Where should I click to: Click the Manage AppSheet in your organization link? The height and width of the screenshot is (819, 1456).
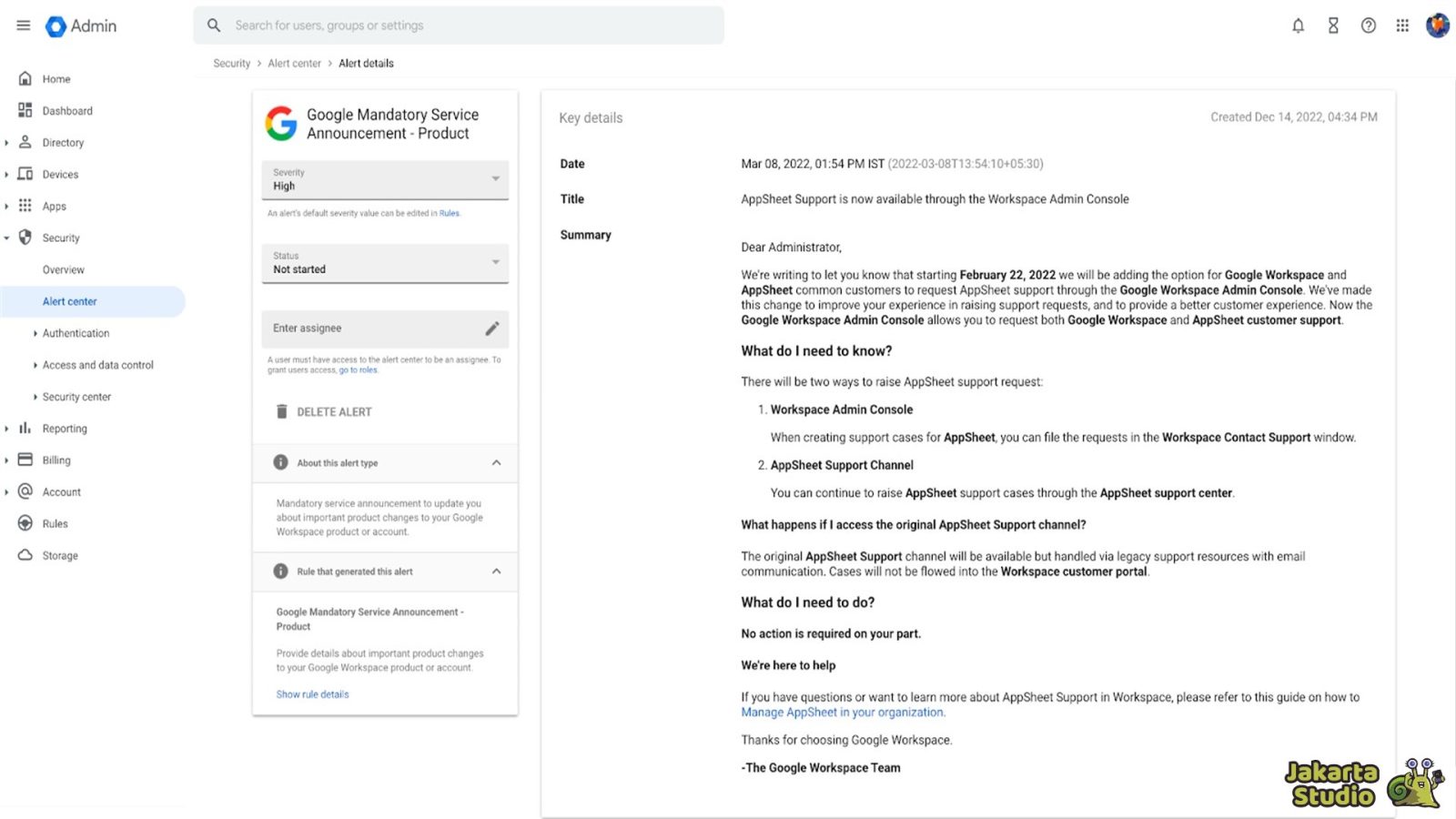842,712
